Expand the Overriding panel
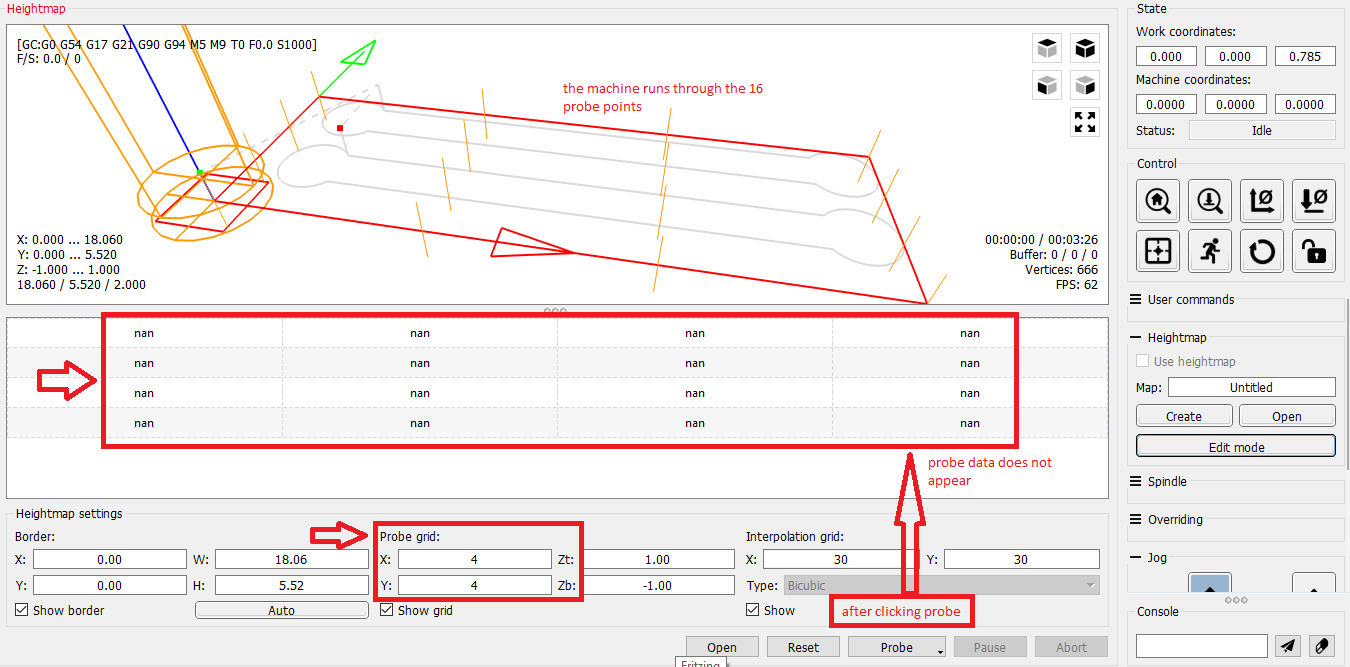1350x667 pixels. pos(1174,520)
